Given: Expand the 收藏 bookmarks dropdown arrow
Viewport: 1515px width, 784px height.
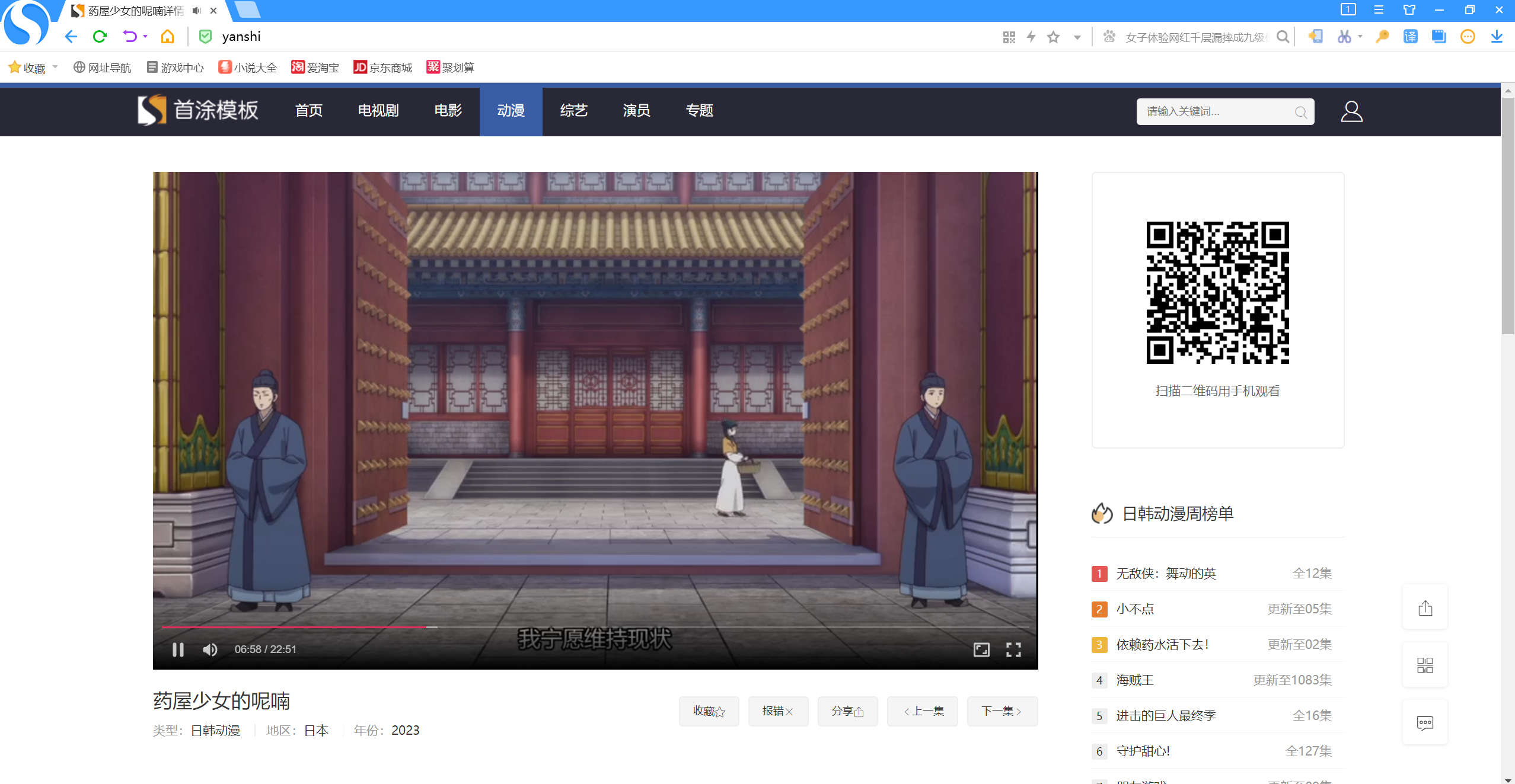Looking at the screenshot, I should pos(55,67).
